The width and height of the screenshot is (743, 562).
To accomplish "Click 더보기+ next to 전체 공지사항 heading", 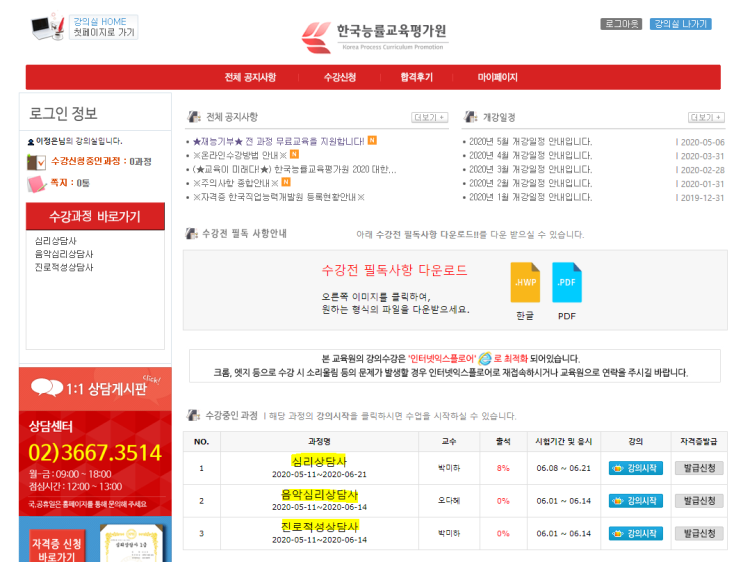I will pyautogui.click(x=429, y=118).
